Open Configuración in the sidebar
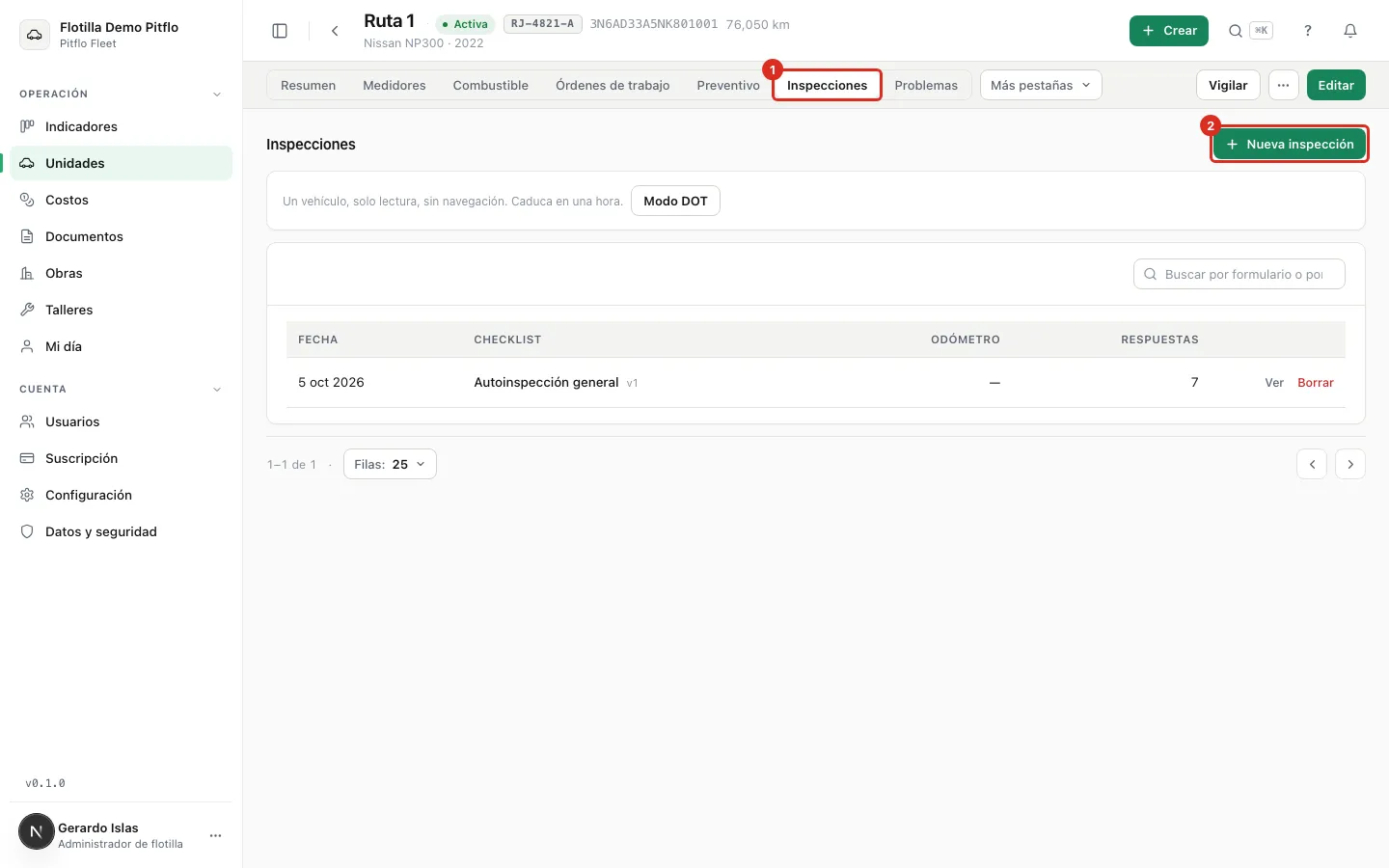Image resolution: width=1389 pixels, height=868 pixels. (122, 495)
